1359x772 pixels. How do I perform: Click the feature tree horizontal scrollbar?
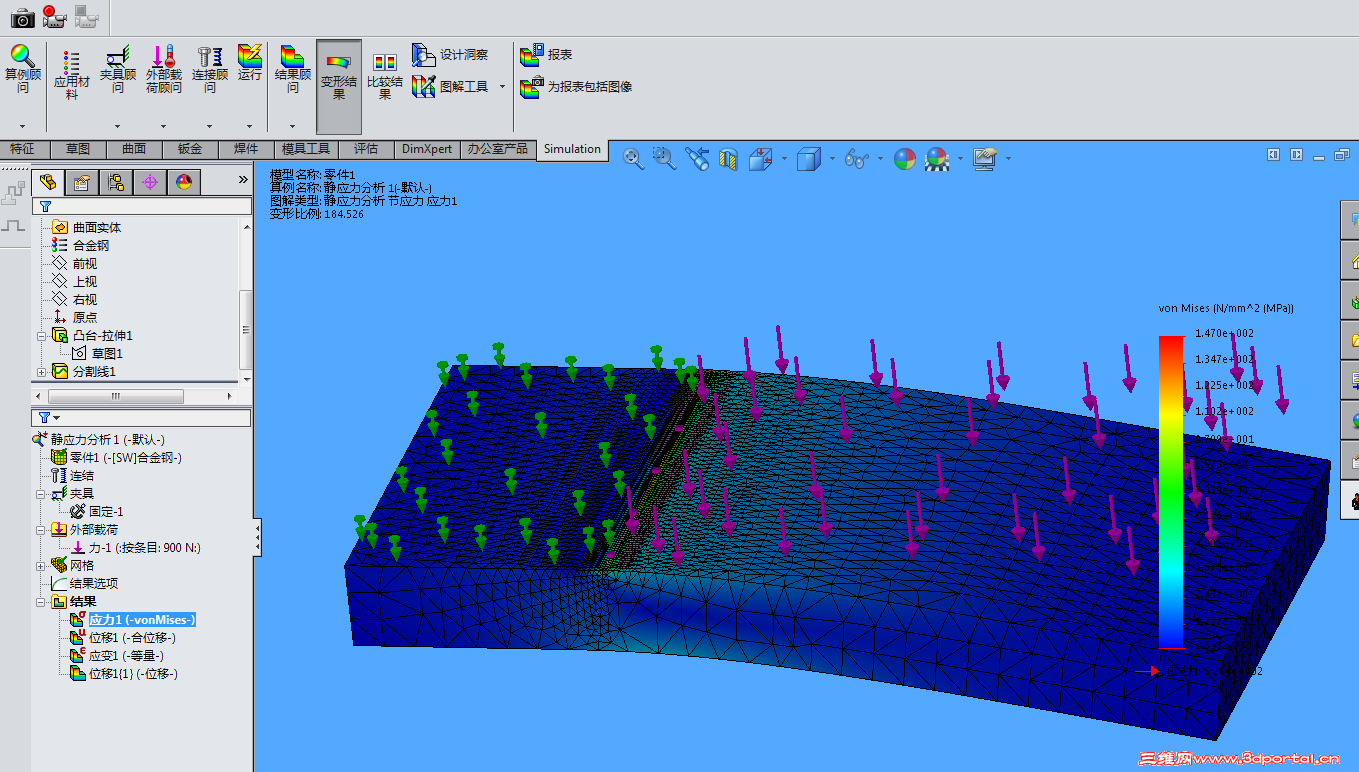point(136,396)
